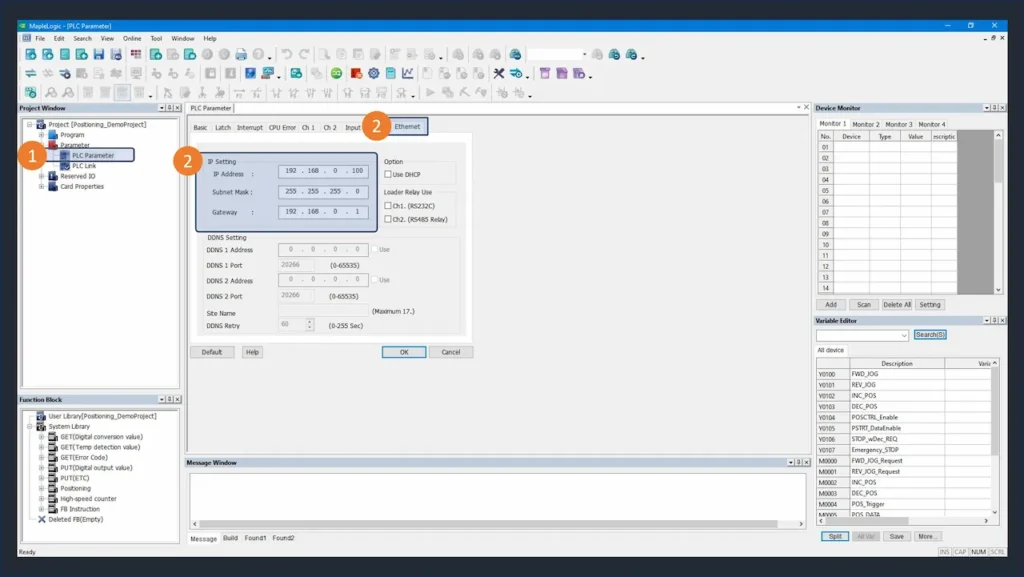Image resolution: width=1024 pixels, height=577 pixels.
Task: Click the green link status icon
Action: (x=336, y=73)
